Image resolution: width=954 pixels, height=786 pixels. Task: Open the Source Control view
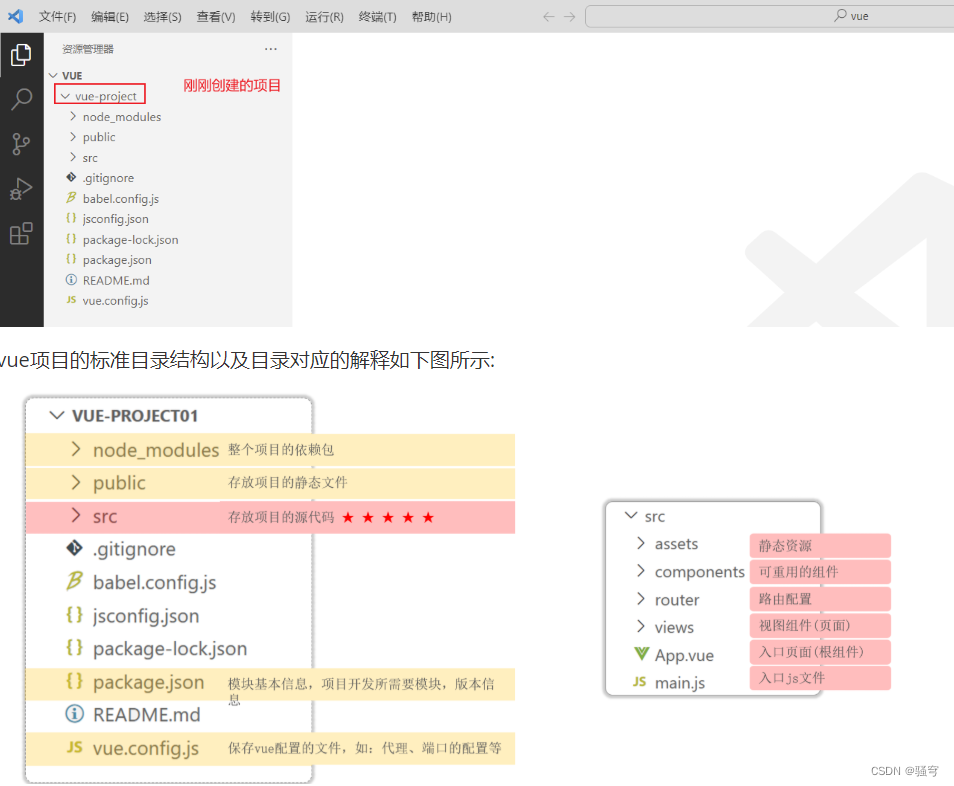(21, 144)
